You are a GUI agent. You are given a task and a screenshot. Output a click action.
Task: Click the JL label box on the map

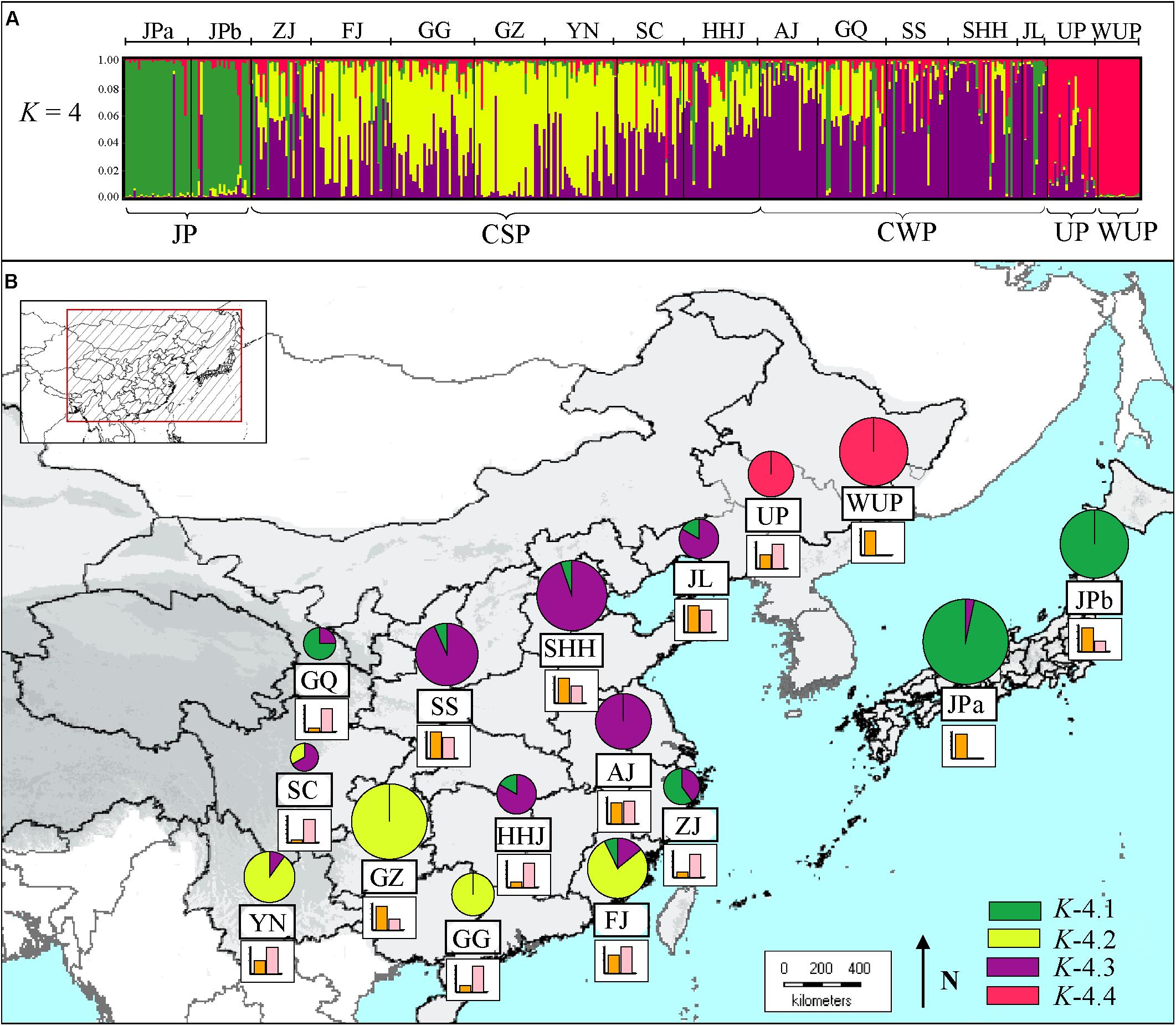700,579
